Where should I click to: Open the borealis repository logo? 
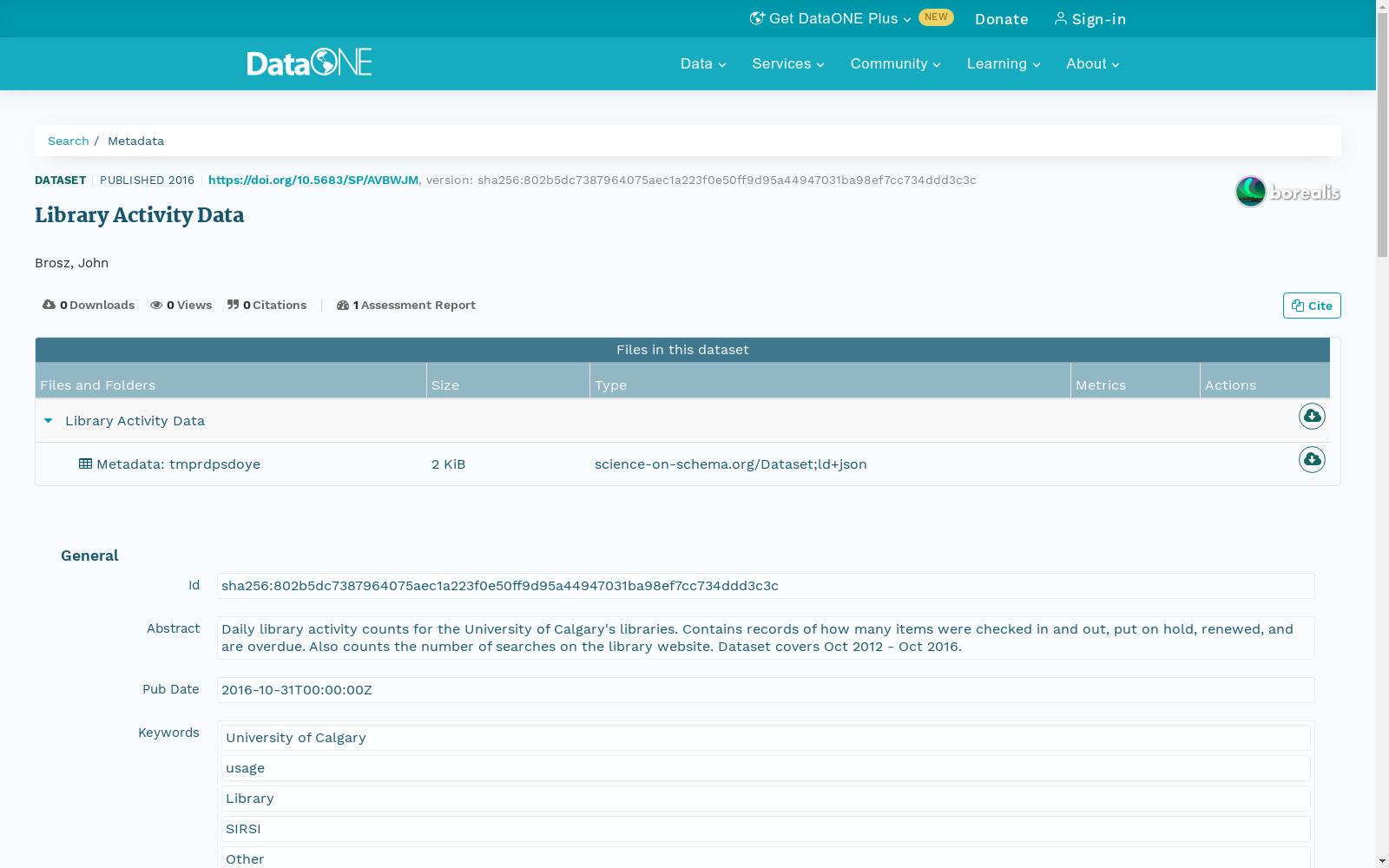point(1287,192)
